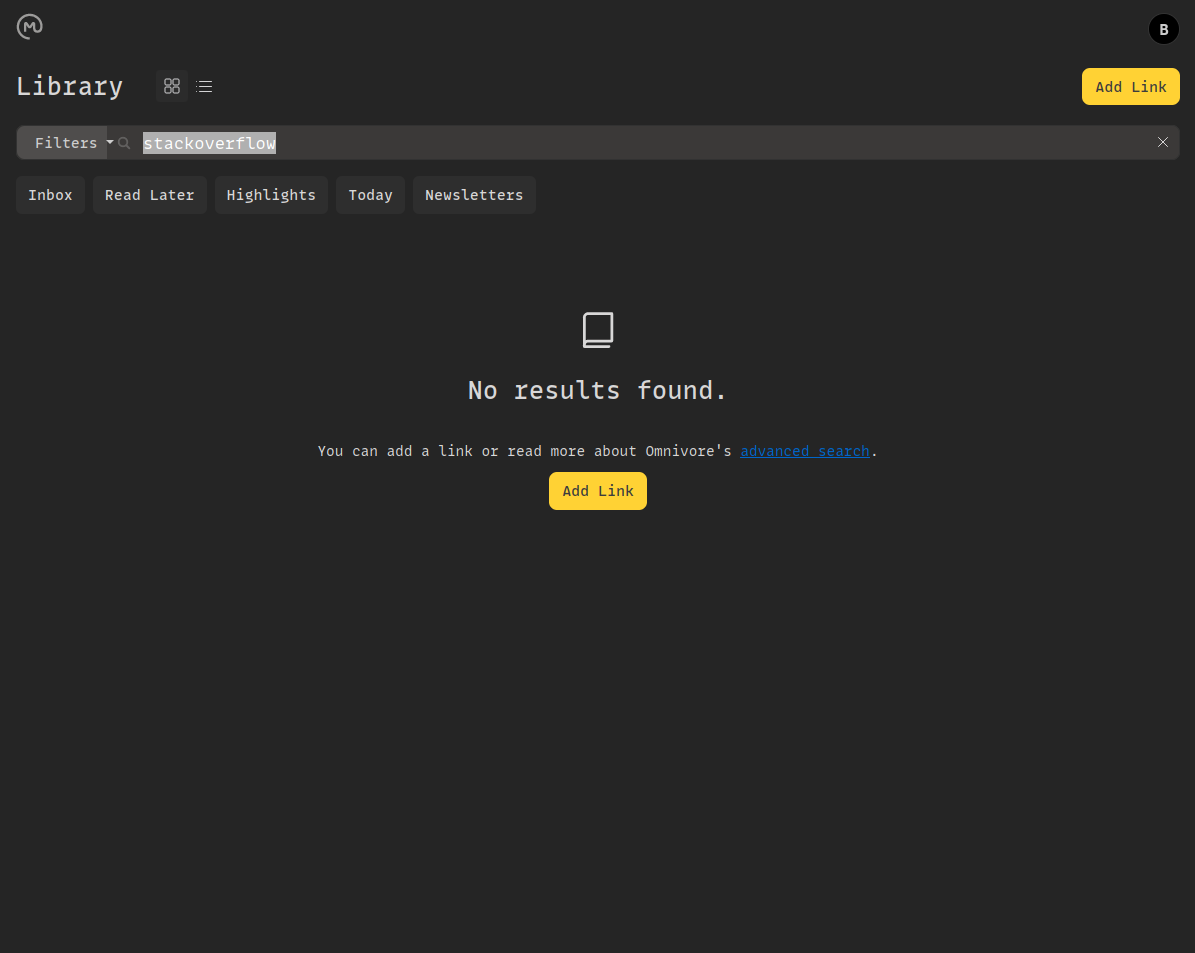This screenshot has width=1195, height=953.
Task: Switch to grid view layout
Action: pos(171,86)
